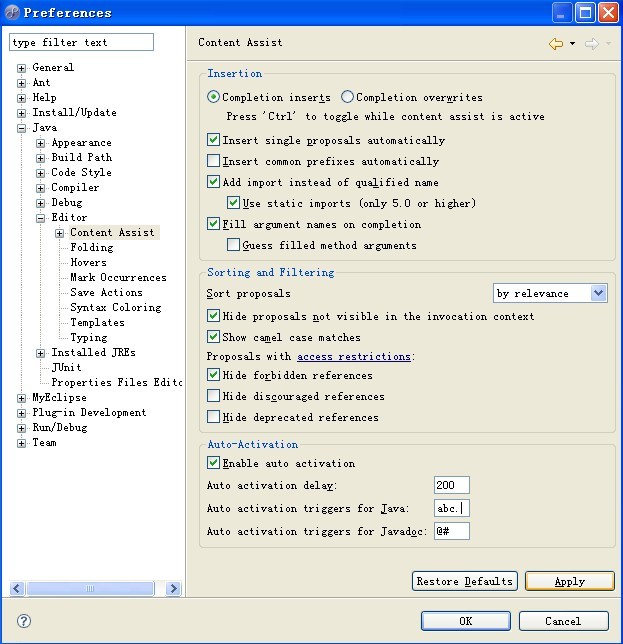Expand the Plug-in Development node
The width and height of the screenshot is (623, 644).
(21, 413)
